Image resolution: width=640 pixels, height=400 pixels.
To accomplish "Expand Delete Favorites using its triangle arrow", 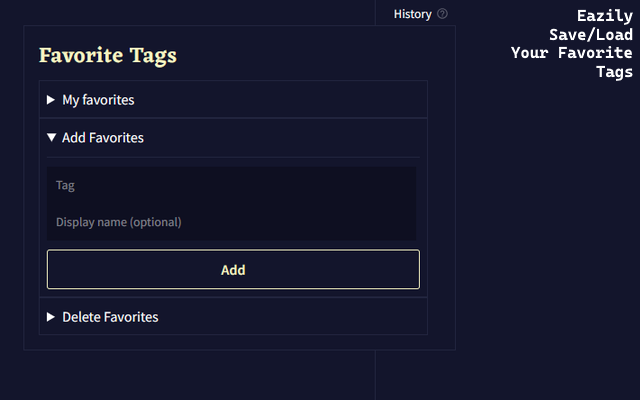I will (x=51, y=317).
